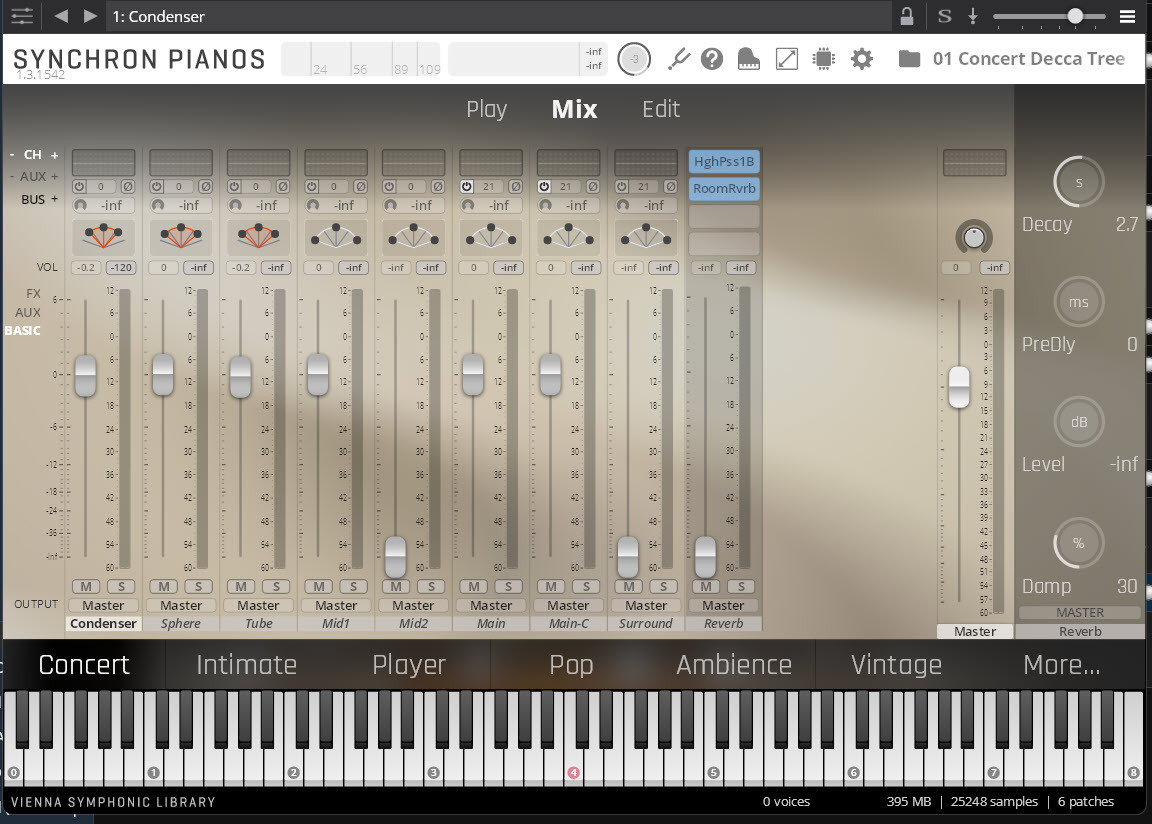
Task: Open the CPU chip icon
Action: click(824, 59)
